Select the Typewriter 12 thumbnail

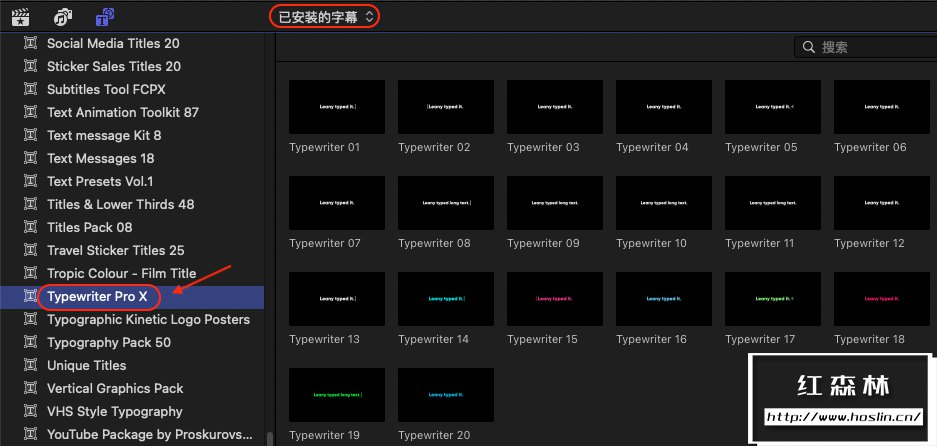(882, 203)
